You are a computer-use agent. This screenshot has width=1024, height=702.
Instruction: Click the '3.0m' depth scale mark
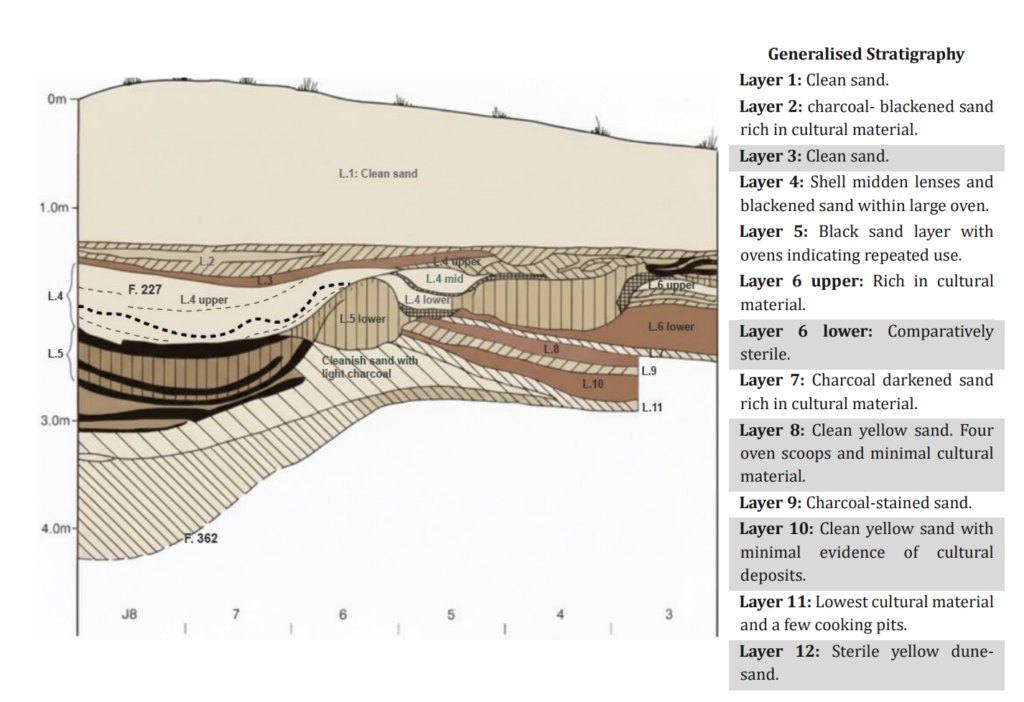click(x=55, y=420)
